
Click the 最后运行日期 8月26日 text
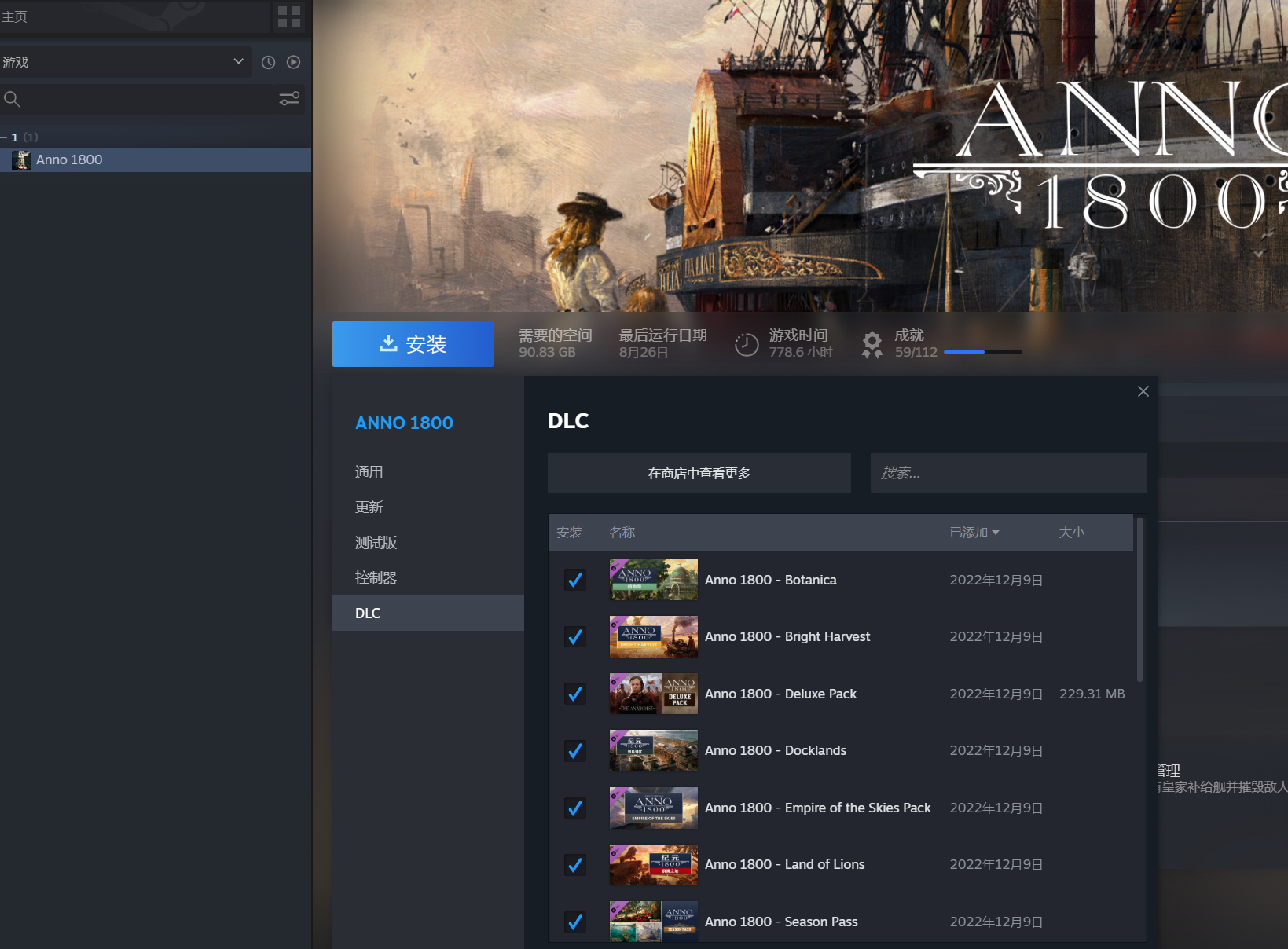tap(663, 344)
